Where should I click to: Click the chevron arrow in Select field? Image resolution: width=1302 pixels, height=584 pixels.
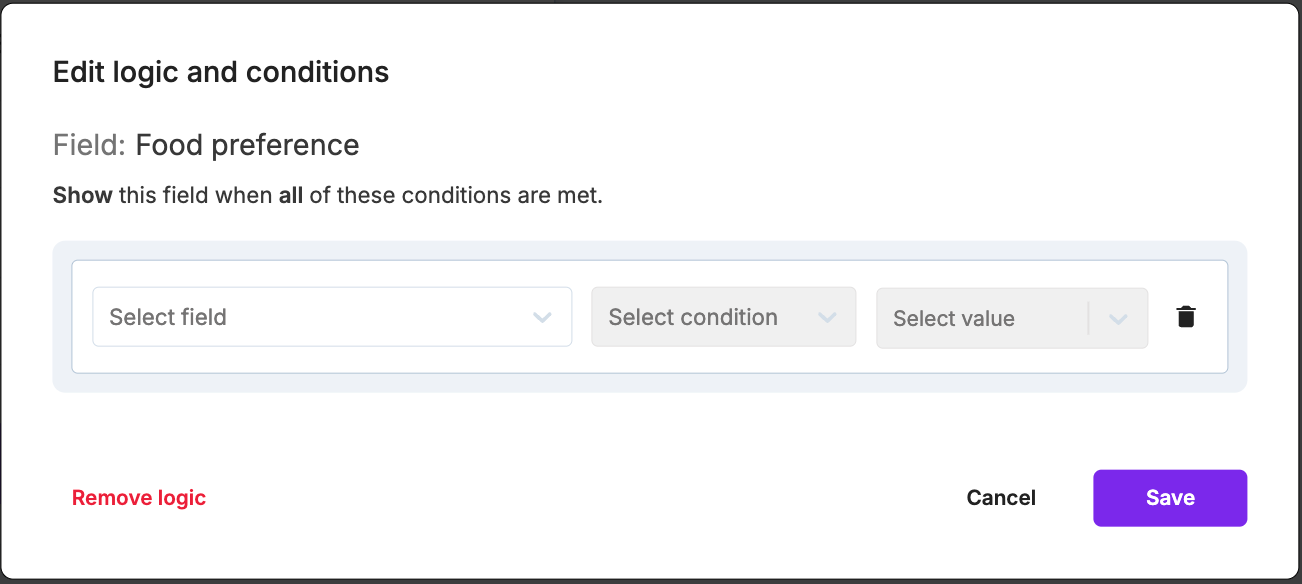coord(542,318)
